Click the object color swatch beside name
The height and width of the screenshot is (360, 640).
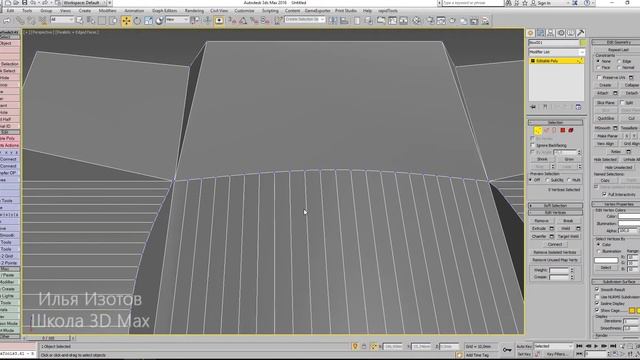583,42
